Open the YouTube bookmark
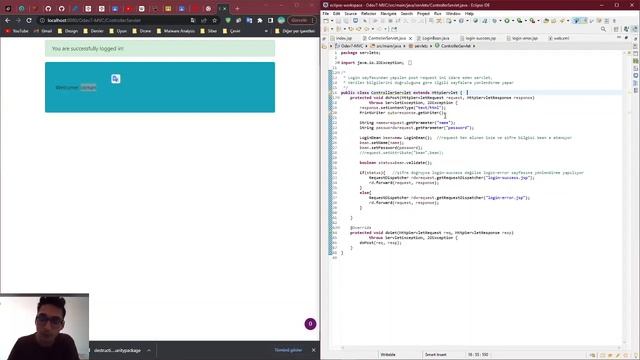 (17, 31)
